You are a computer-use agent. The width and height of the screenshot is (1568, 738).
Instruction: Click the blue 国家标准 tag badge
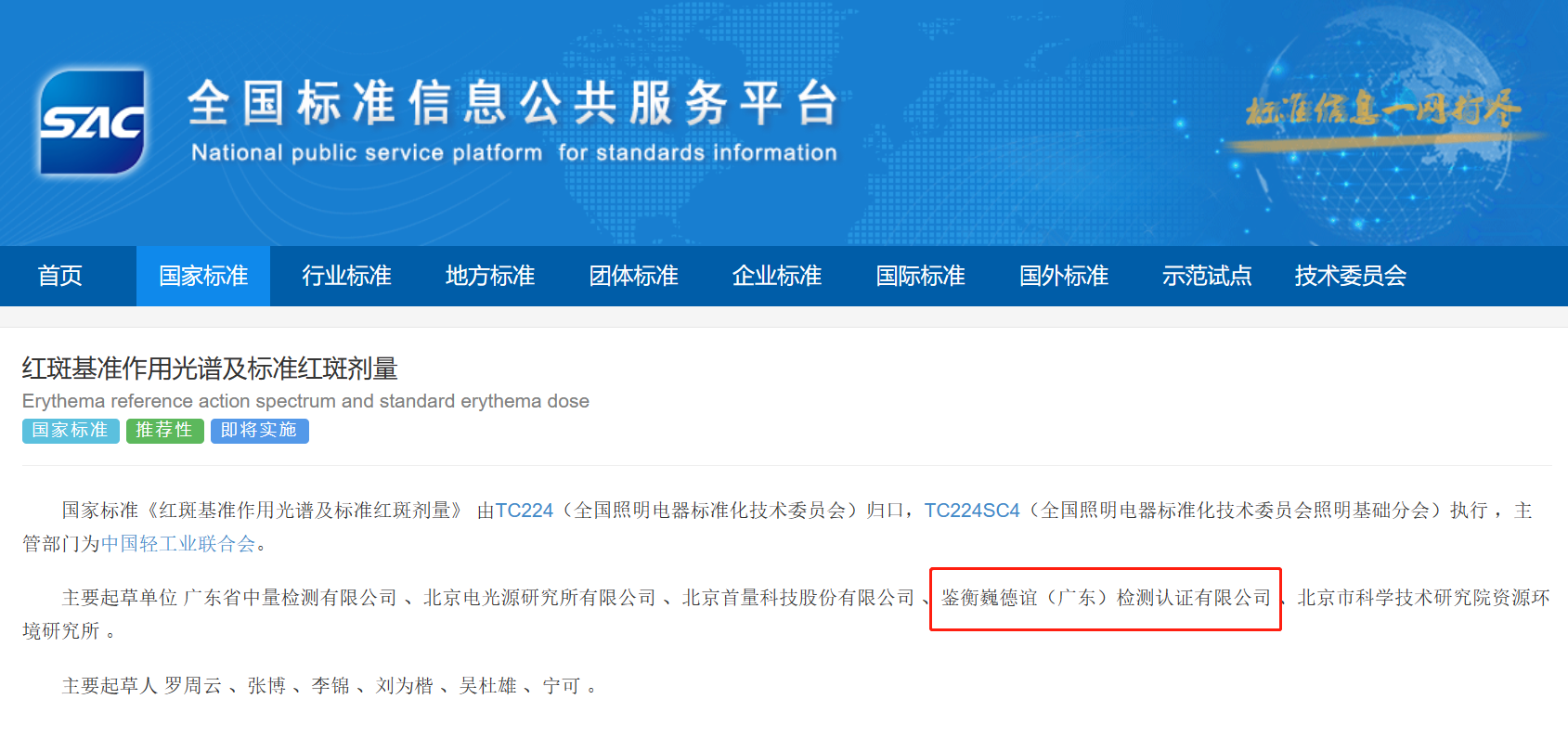[x=71, y=431]
